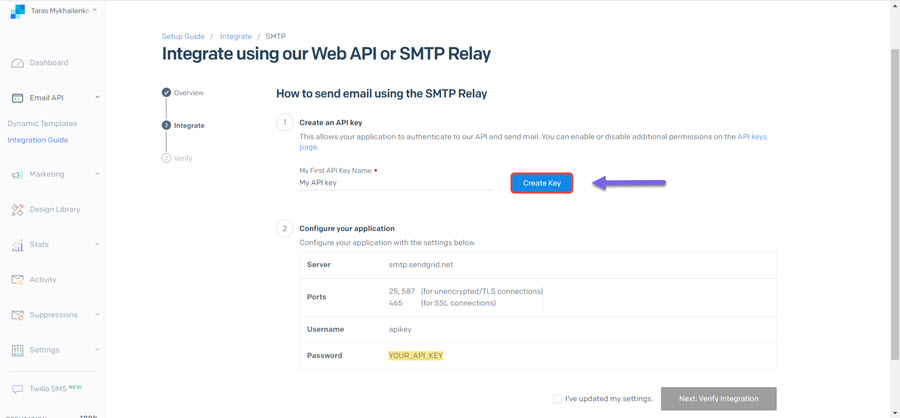The height and width of the screenshot is (418, 900).
Task: Click the Overview step label
Action: [189, 92]
